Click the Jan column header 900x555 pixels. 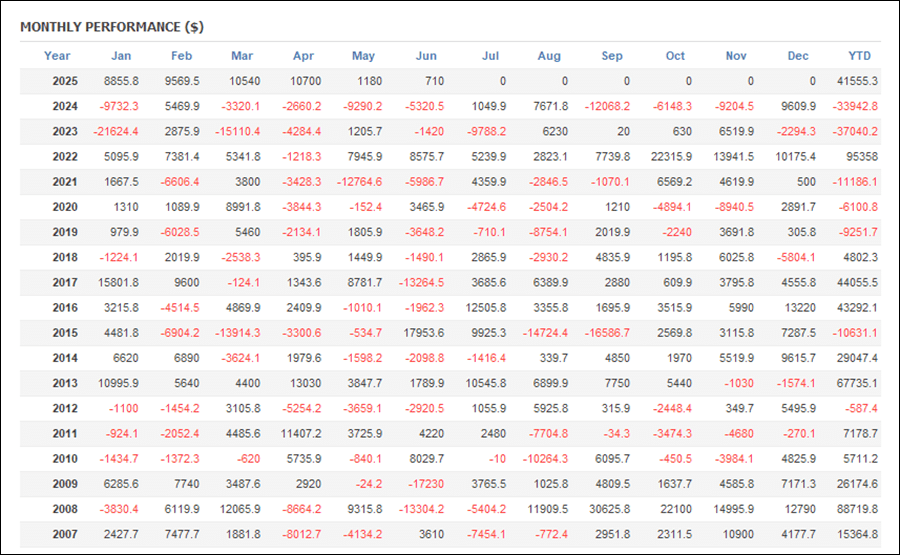click(x=121, y=56)
